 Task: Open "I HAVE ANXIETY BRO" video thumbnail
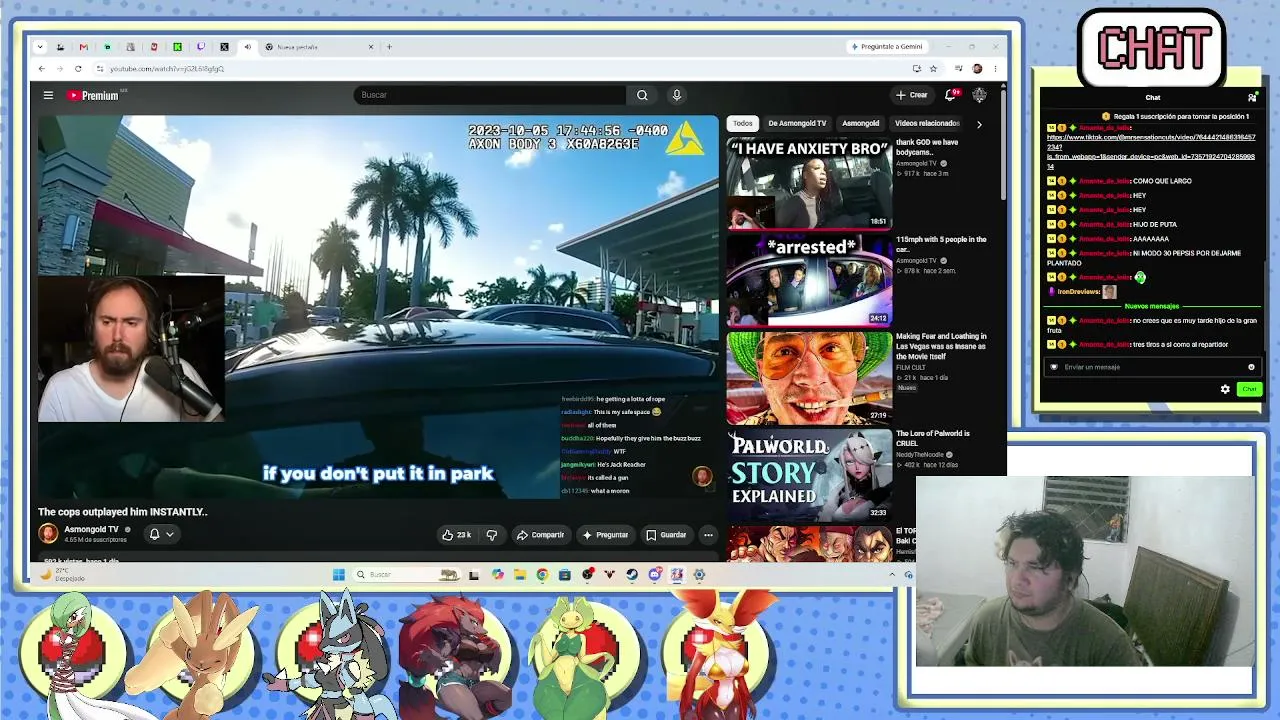pos(809,185)
